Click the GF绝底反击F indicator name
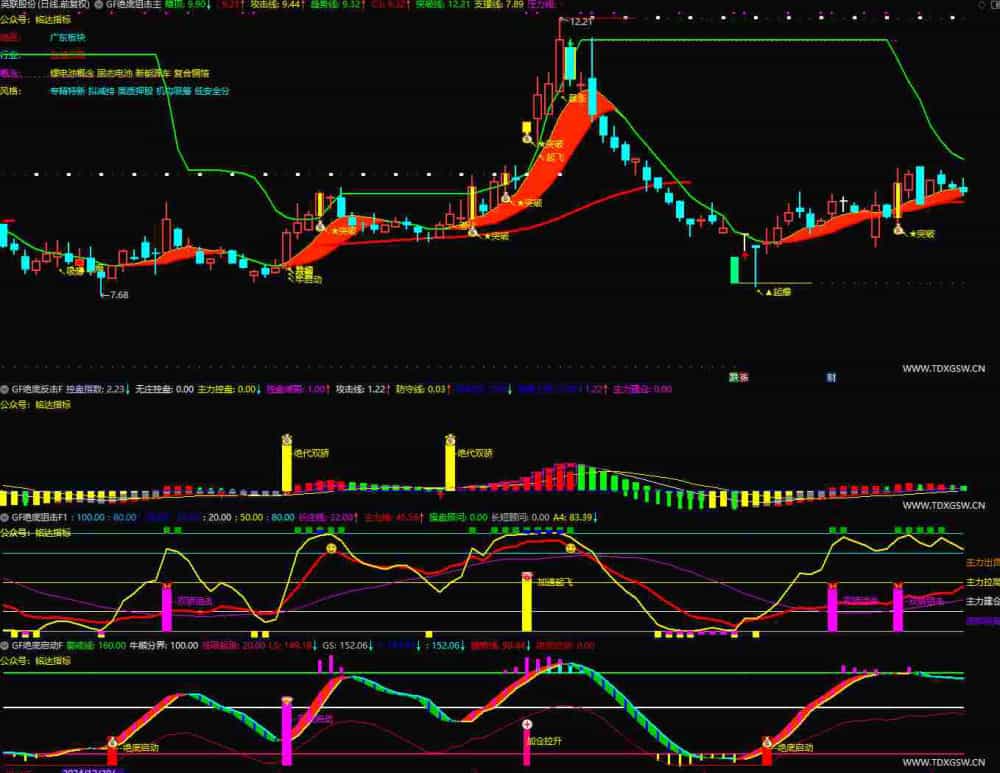 [37, 389]
